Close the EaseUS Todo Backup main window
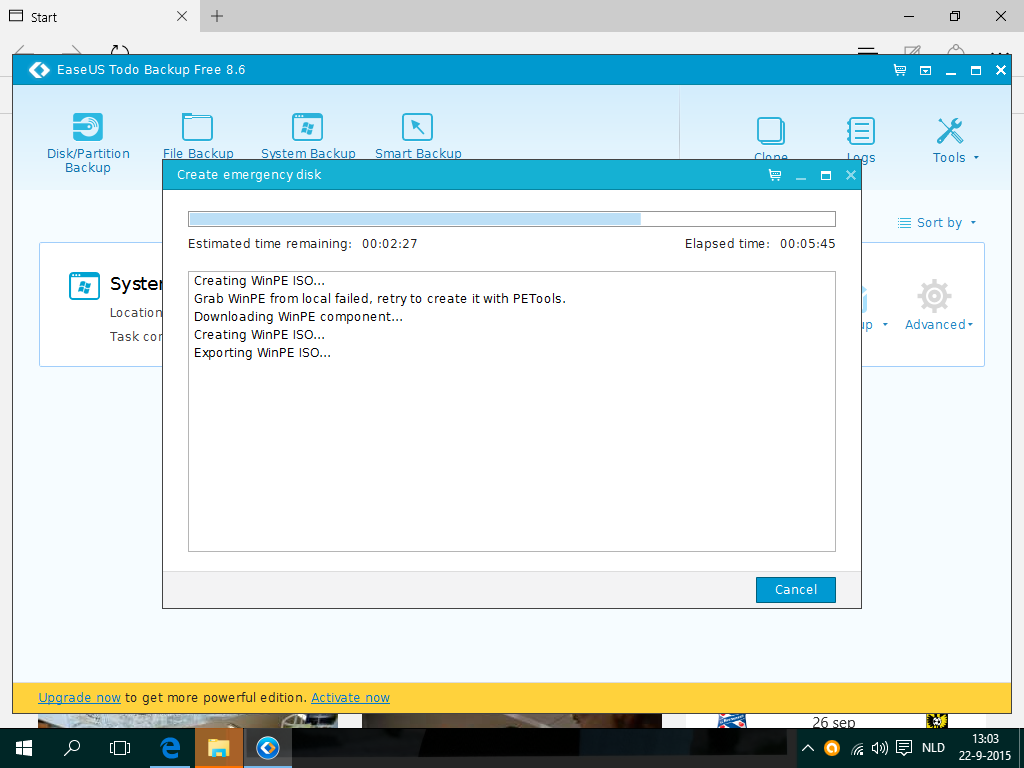Viewport: 1024px width, 768px height. click(x=1000, y=70)
